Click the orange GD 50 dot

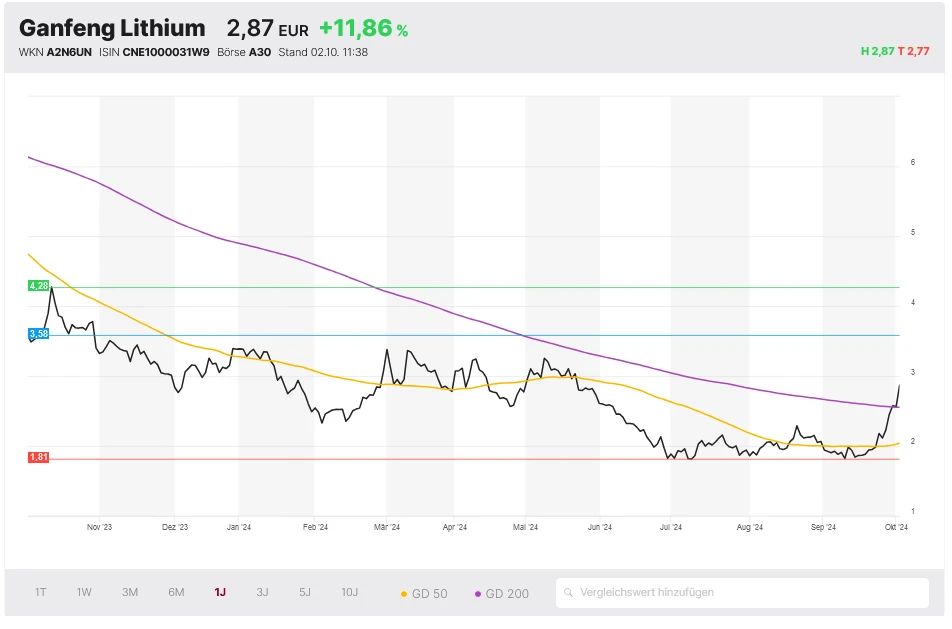(x=404, y=594)
